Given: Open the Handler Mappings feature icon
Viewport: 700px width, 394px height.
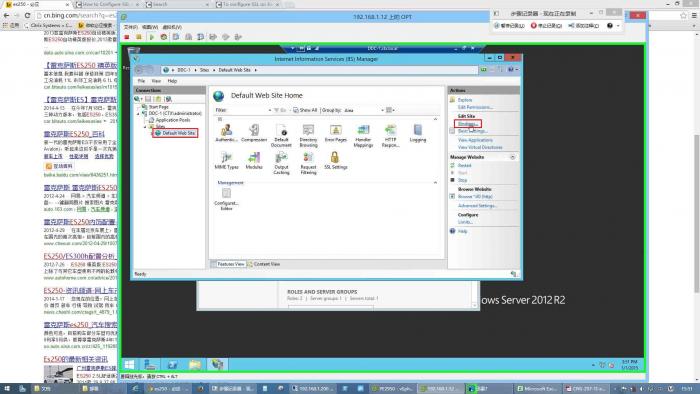Looking at the screenshot, I should 363,136.
